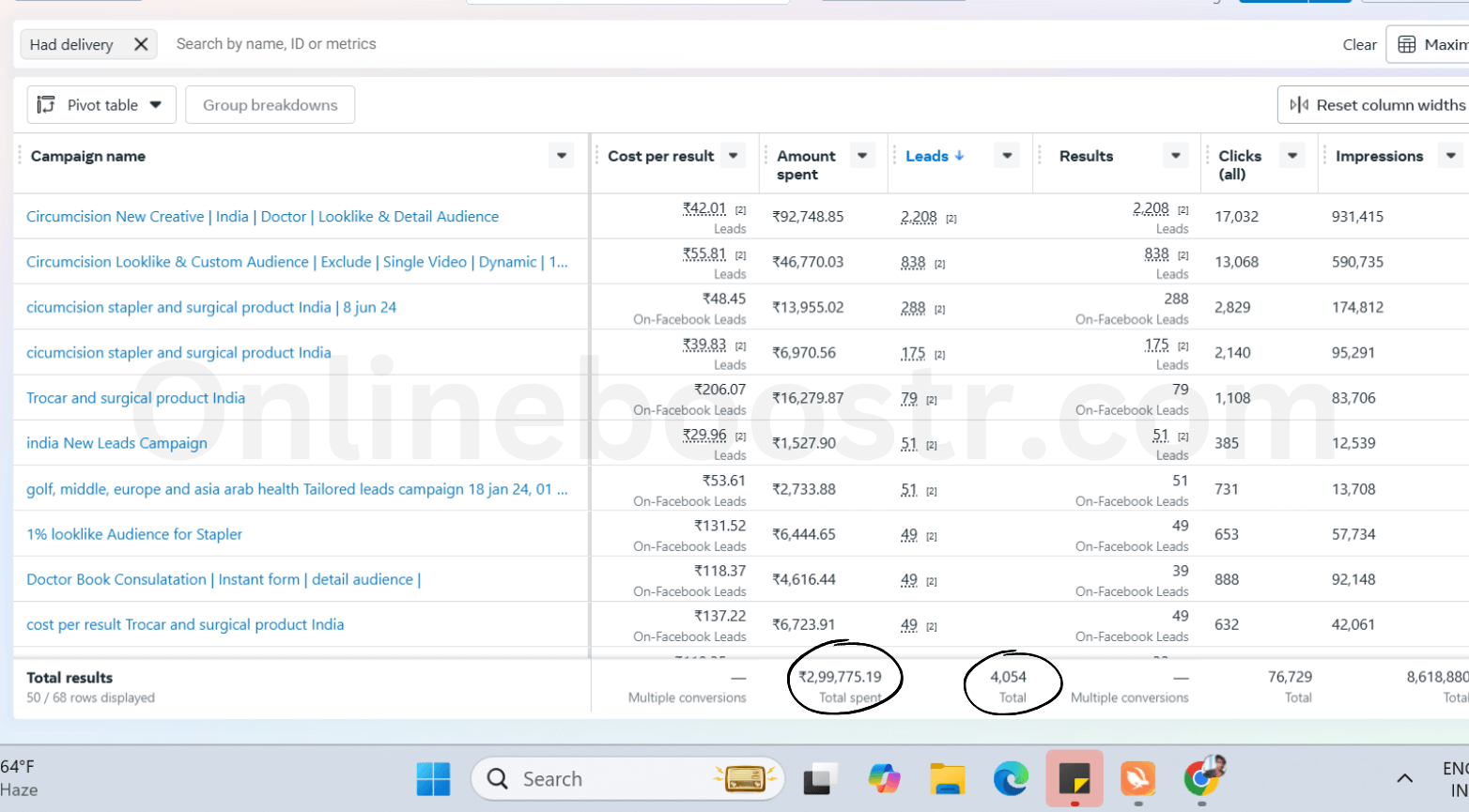Open Trocar and surgical product India campaign
This screenshot has width=1469, height=812.
click(x=135, y=398)
